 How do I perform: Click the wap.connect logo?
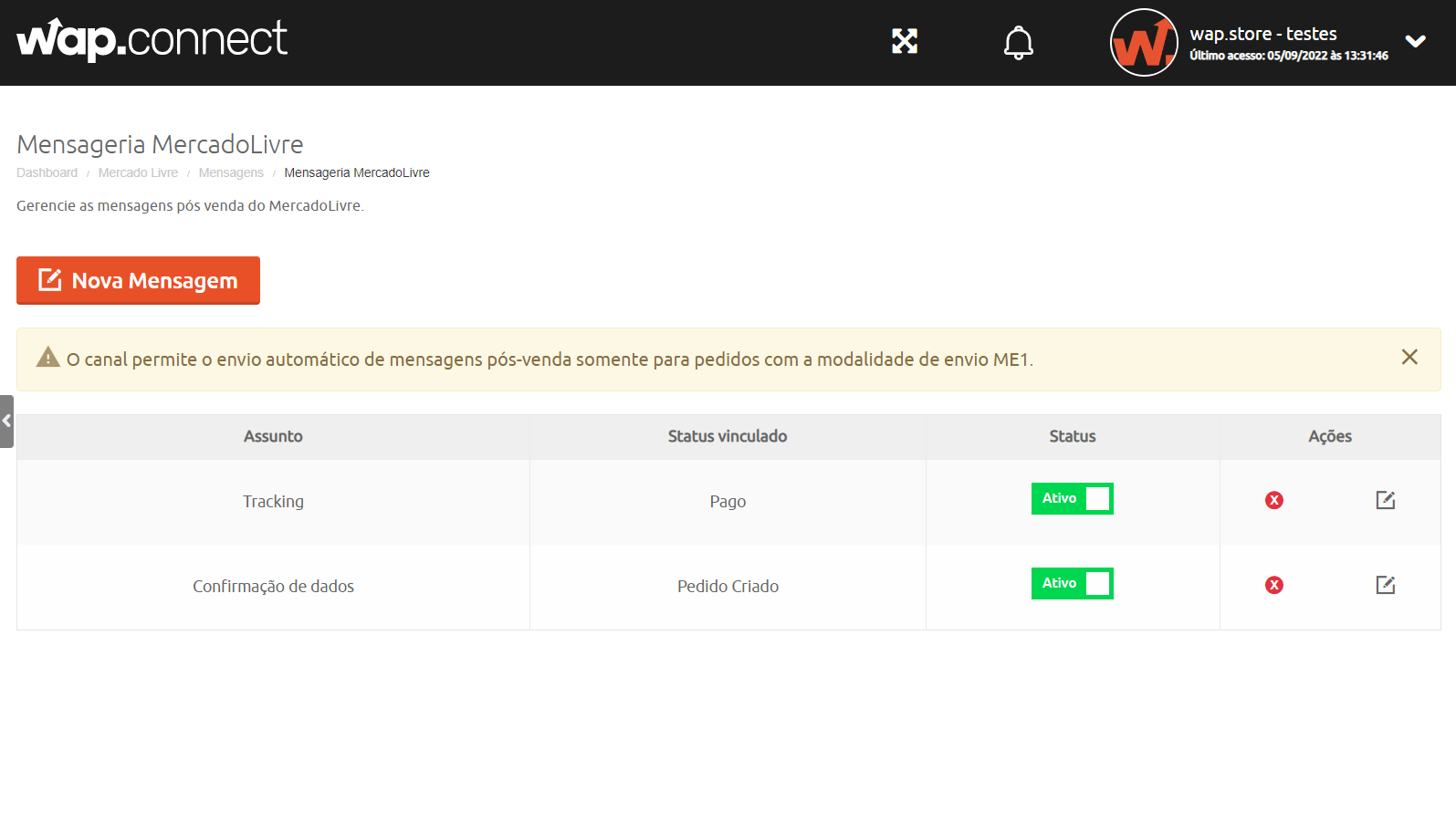pos(152,39)
